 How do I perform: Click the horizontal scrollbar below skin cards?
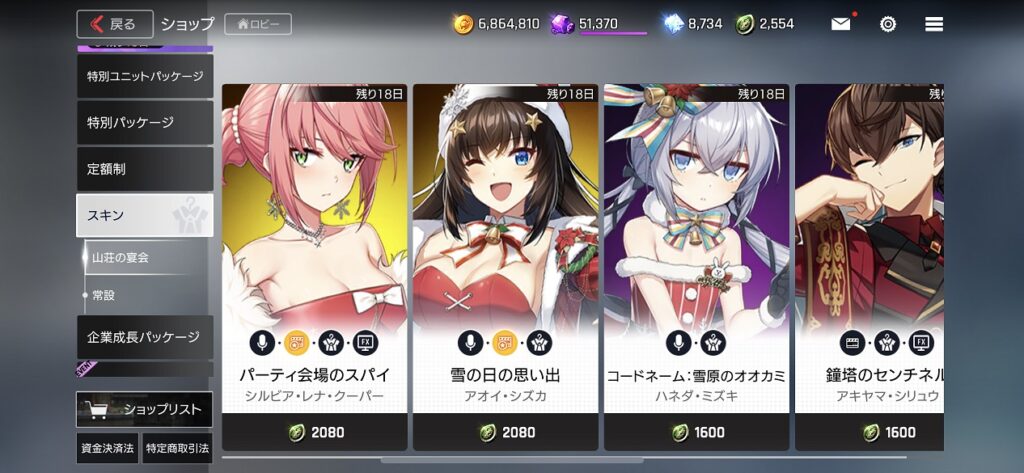pyautogui.click(x=564, y=459)
